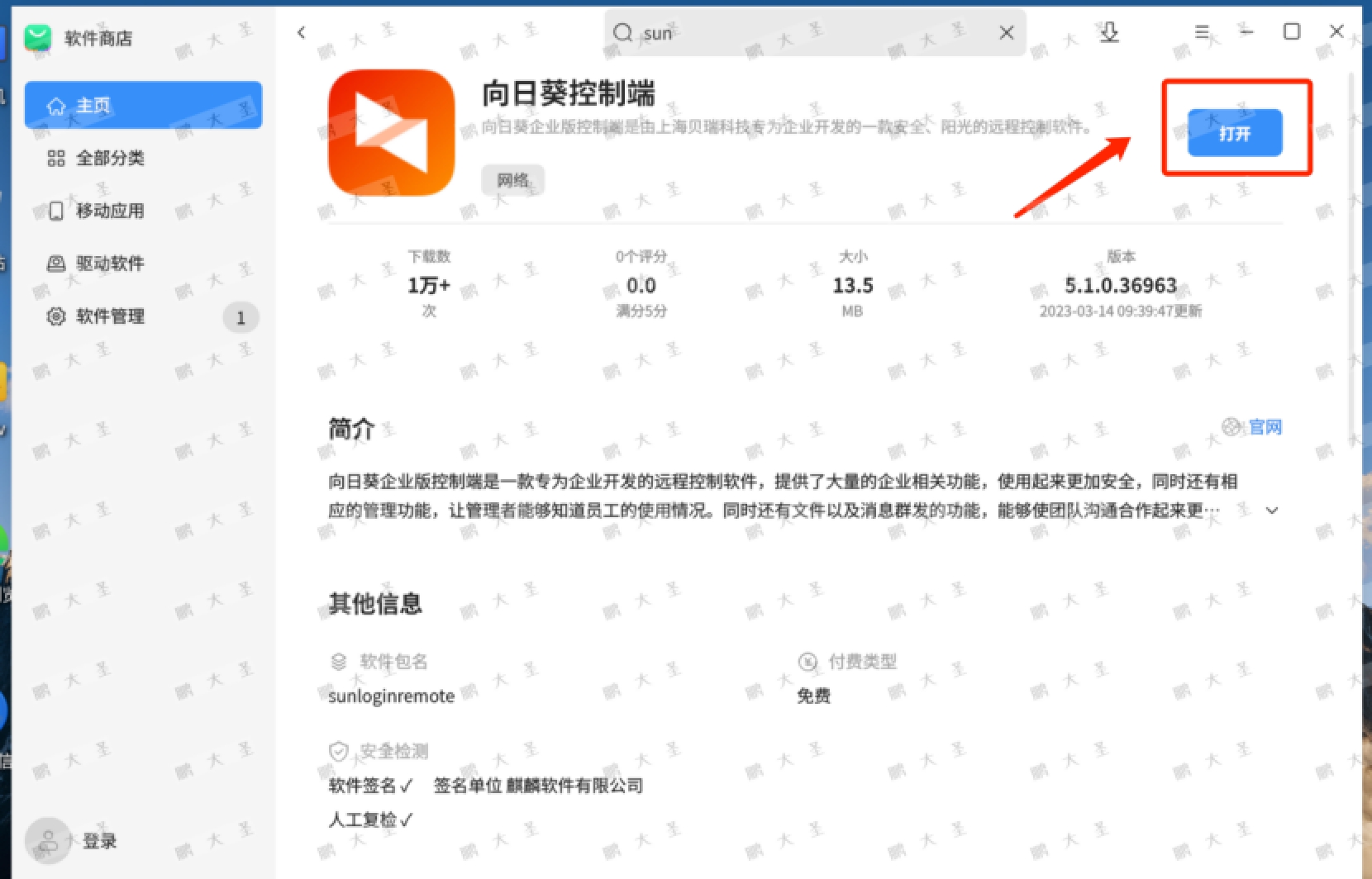The height and width of the screenshot is (879, 1372).
Task: Click the app title 向日葵控制端
Action: tap(569, 93)
